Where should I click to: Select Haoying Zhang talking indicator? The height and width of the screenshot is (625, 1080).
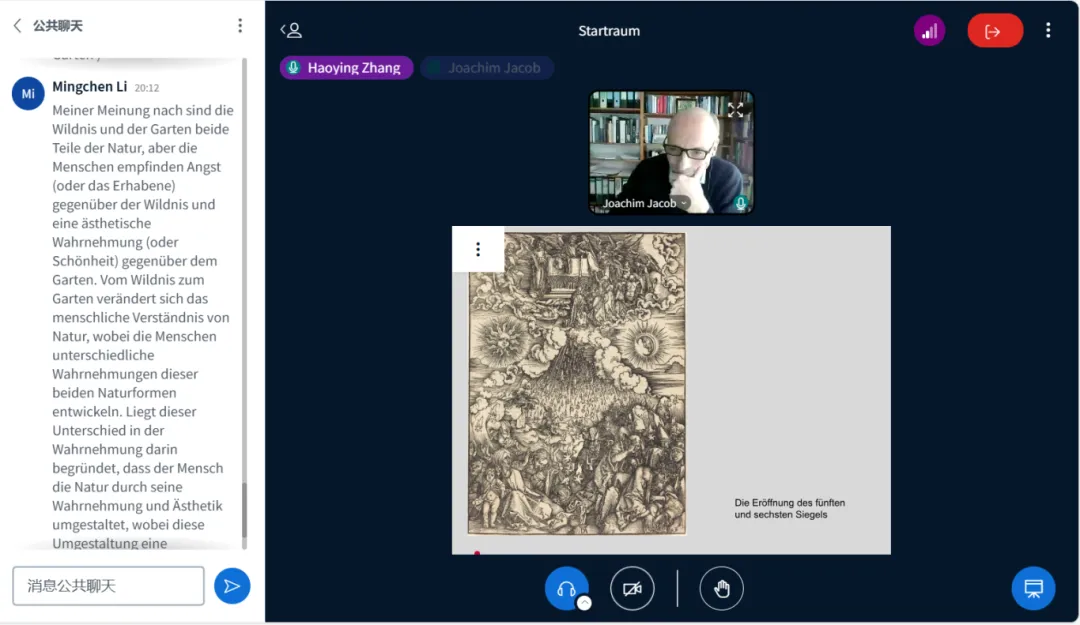pos(346,68)
